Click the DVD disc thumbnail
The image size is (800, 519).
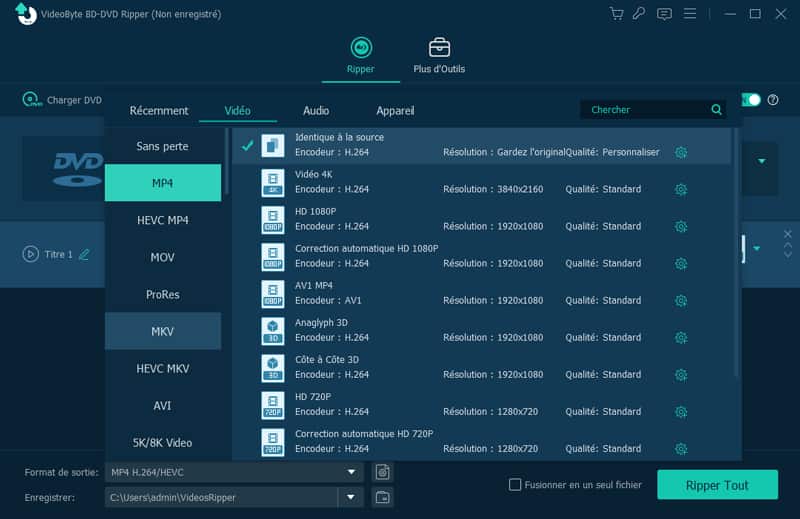pos(63,168)
